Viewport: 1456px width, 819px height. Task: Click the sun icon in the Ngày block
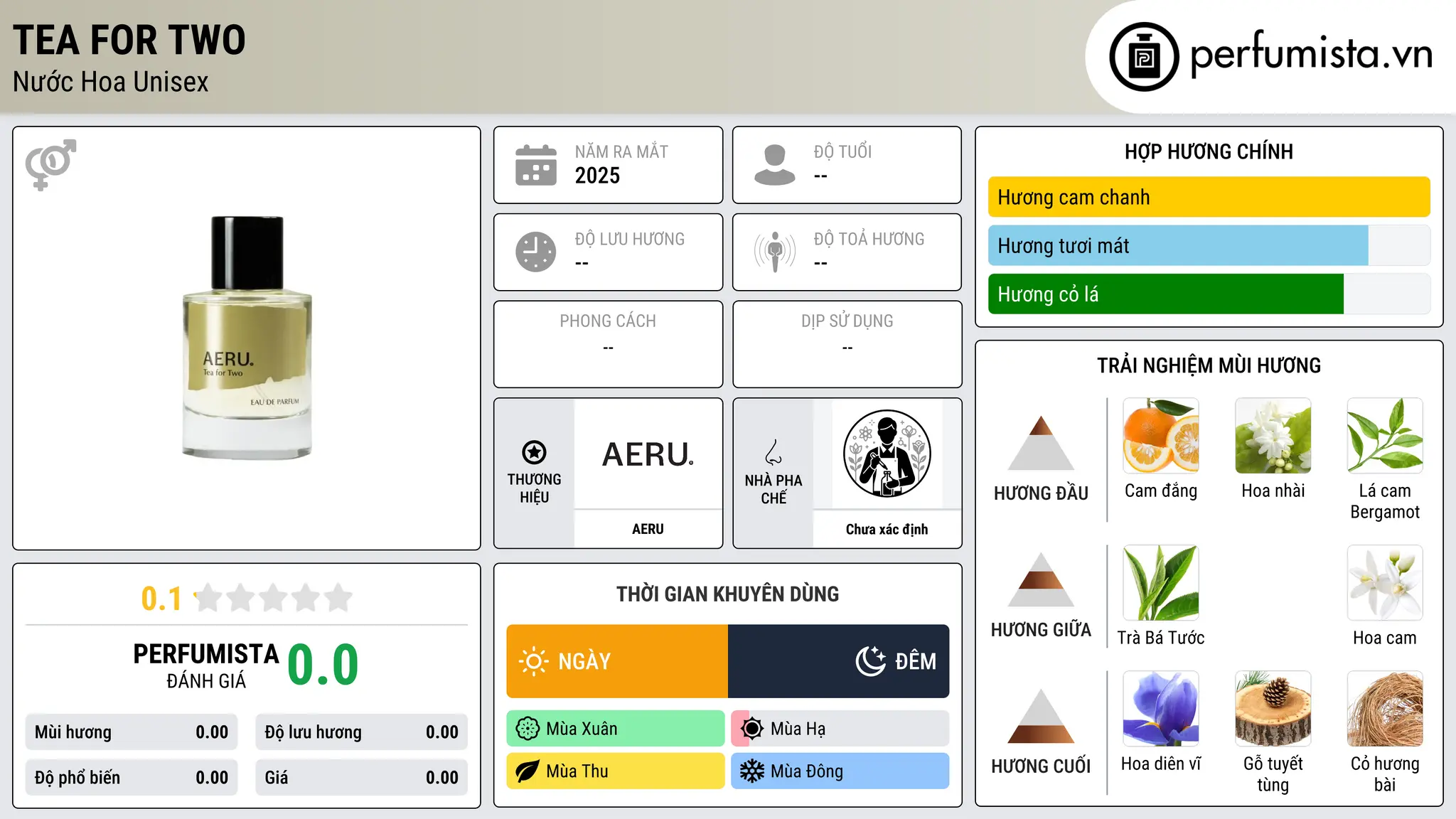(x=534, y=661)
